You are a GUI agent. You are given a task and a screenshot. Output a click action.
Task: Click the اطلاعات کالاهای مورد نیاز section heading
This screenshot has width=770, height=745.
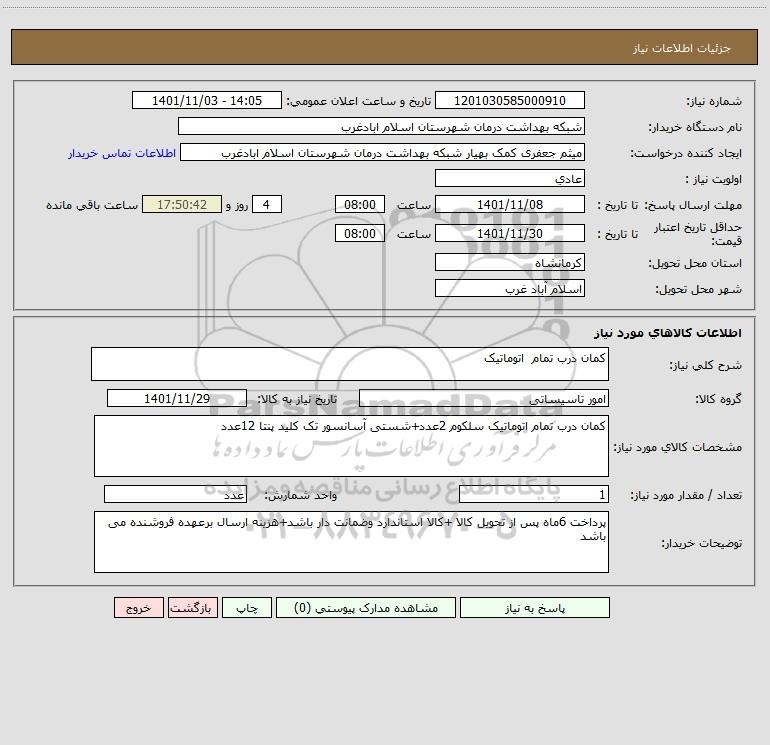pyautogui.click(x=667, y=333)
